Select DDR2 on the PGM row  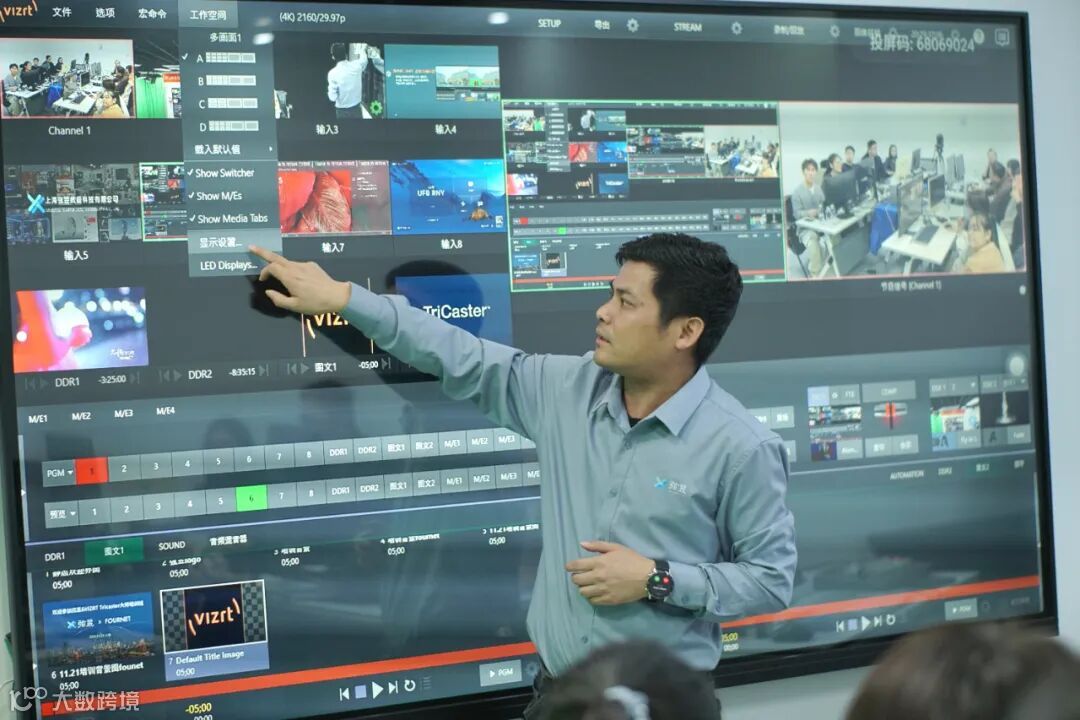tap(366, 450)
